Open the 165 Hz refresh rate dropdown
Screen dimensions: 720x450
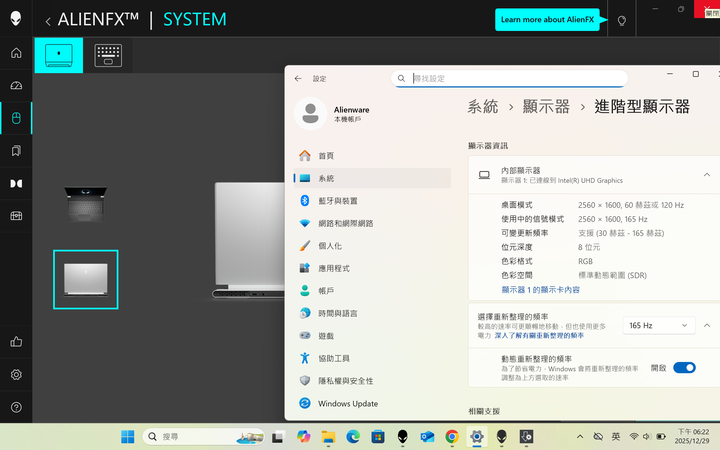pyautogui.click(x=657, y=325)
